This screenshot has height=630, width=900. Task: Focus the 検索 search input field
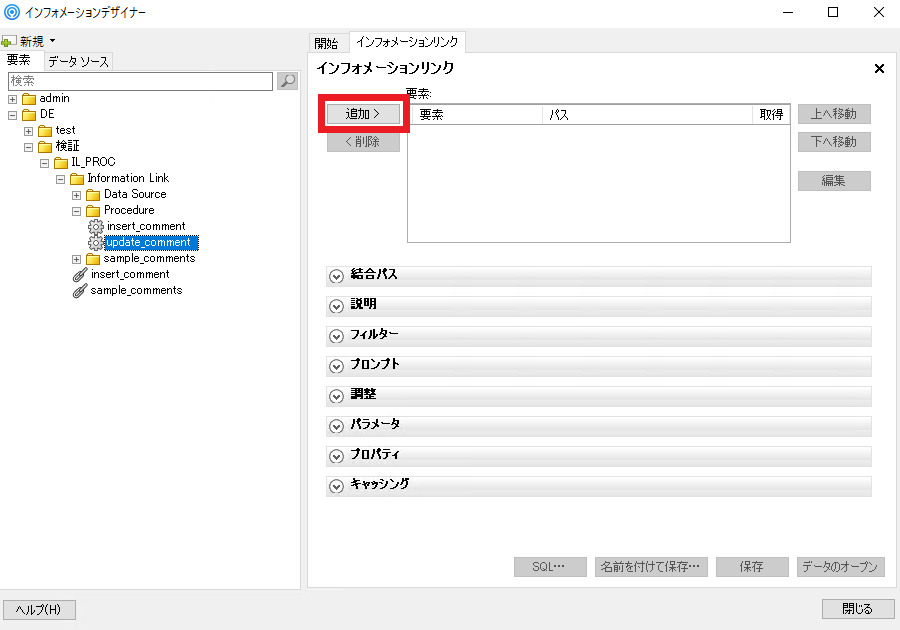(x=141, y=81)
